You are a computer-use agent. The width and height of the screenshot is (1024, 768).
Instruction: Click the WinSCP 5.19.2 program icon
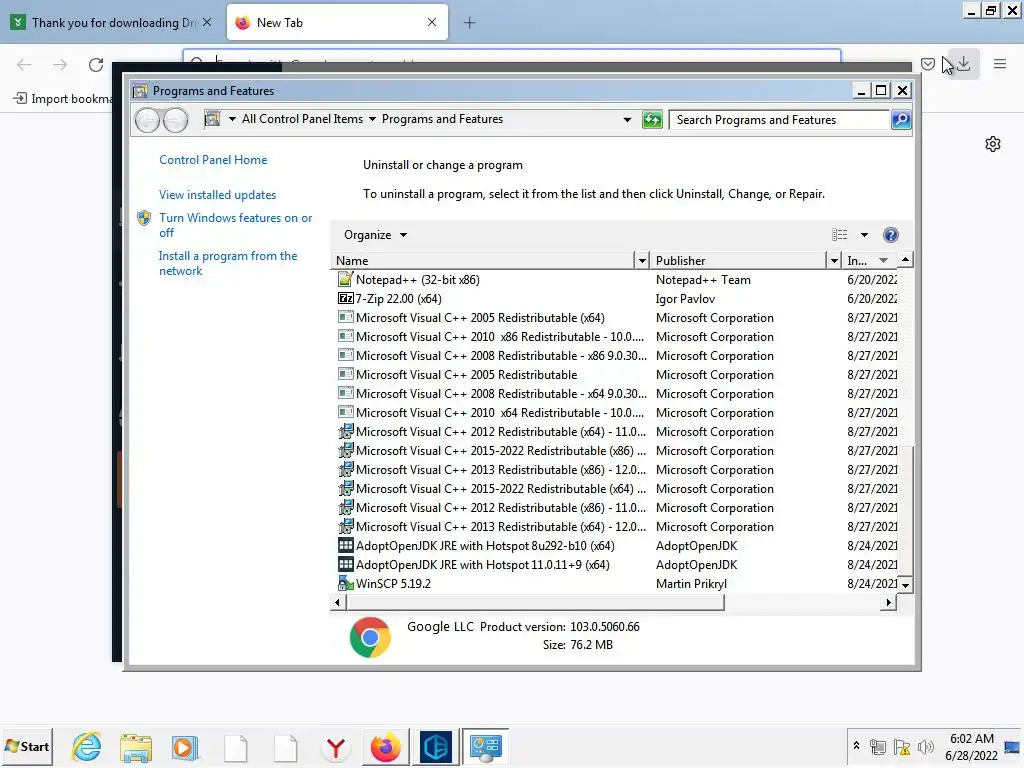(345, 583)
